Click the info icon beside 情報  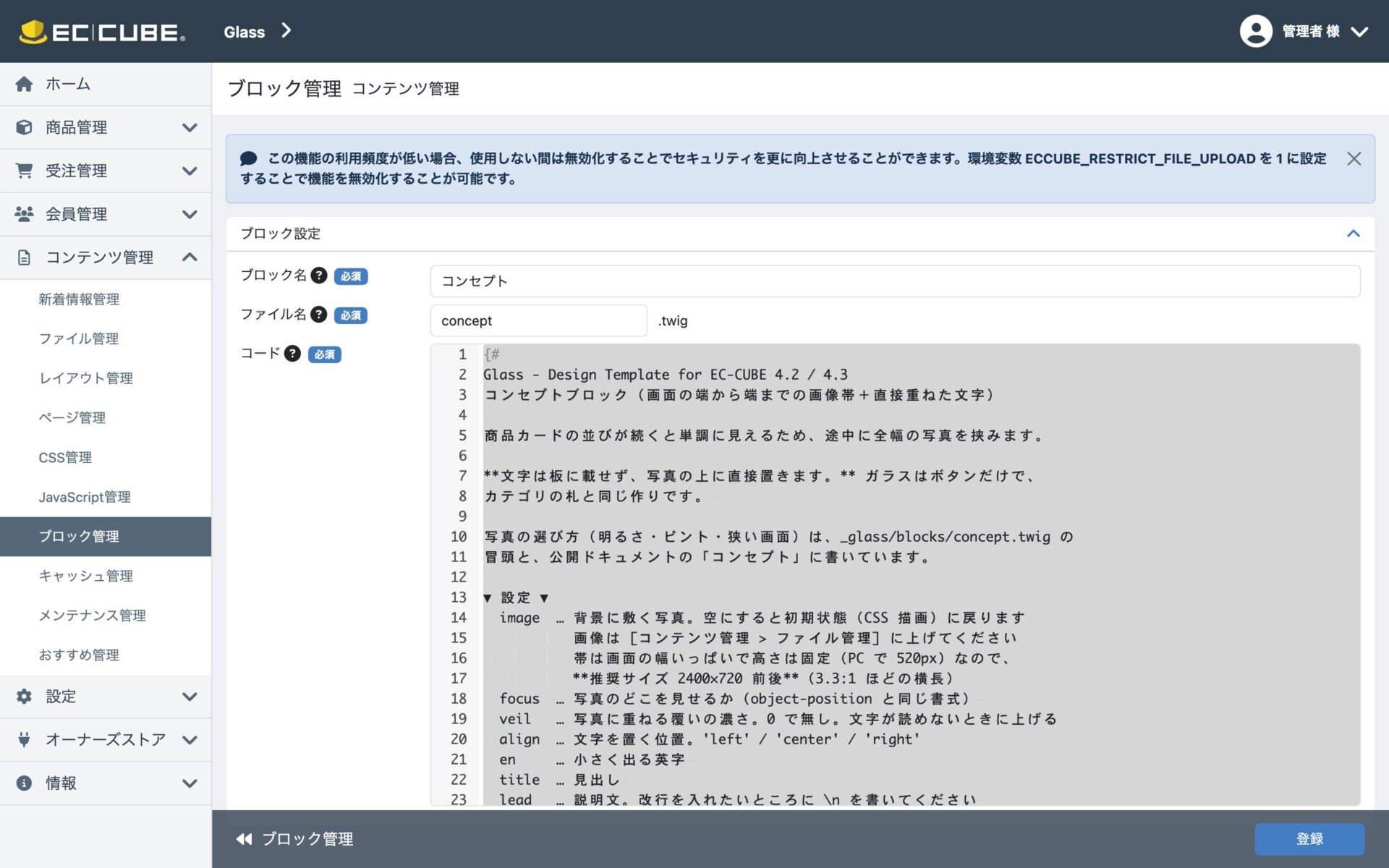click(x=24, y=783)
